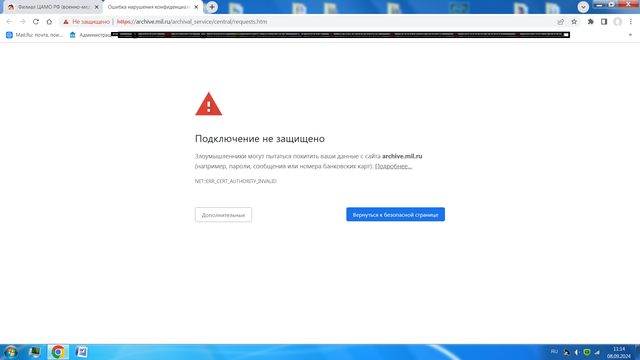
Task: Restore down the Chrome window
Action: click(611, 4)
